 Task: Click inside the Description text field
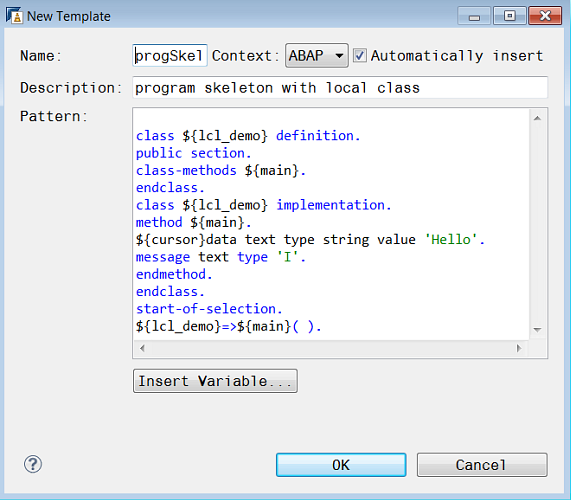click(340, 88)
